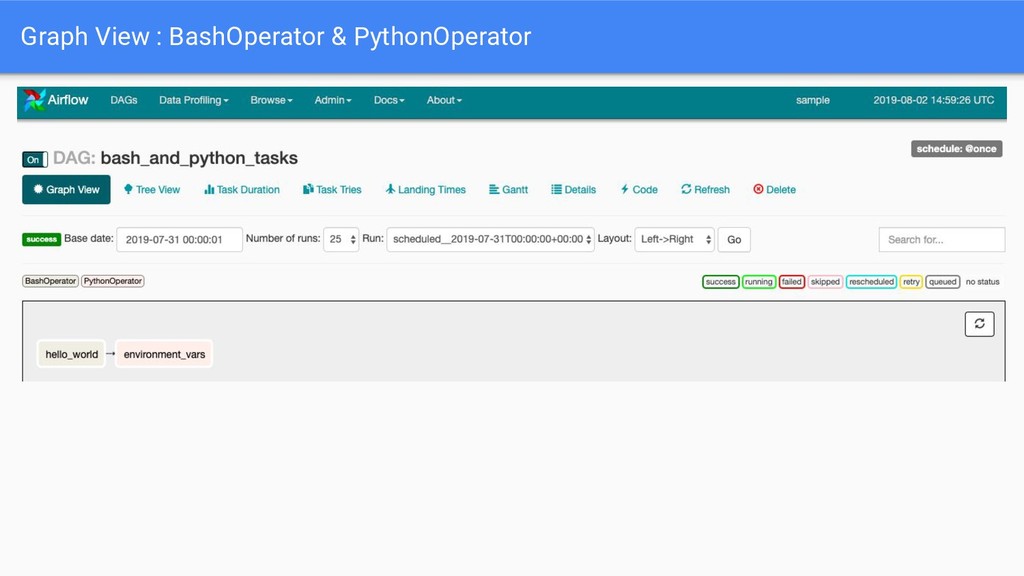
Task: Select the hello_world task node
Action: (x=71, y=354)
